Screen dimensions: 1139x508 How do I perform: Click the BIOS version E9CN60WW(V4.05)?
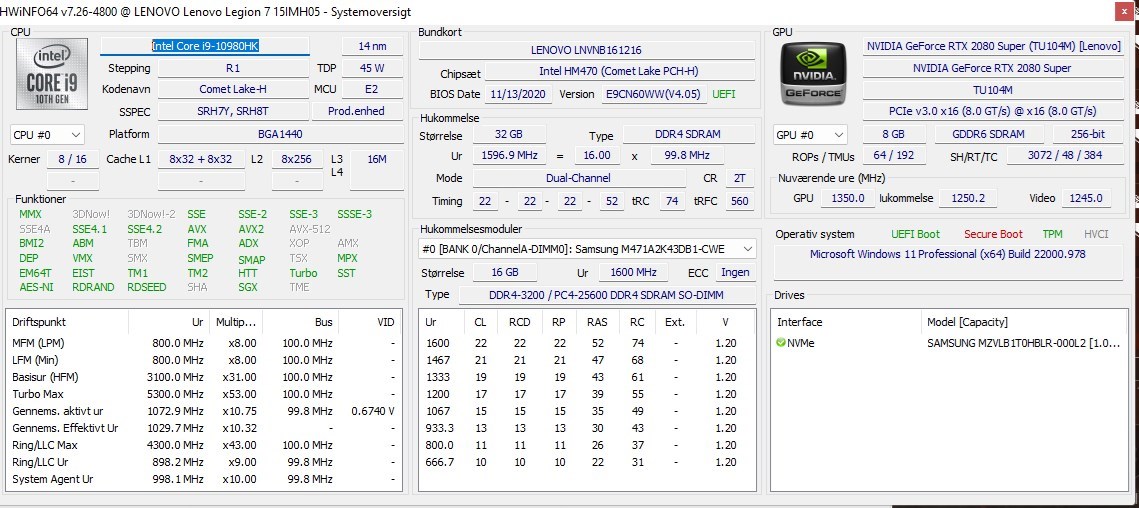tap(653, 94)
